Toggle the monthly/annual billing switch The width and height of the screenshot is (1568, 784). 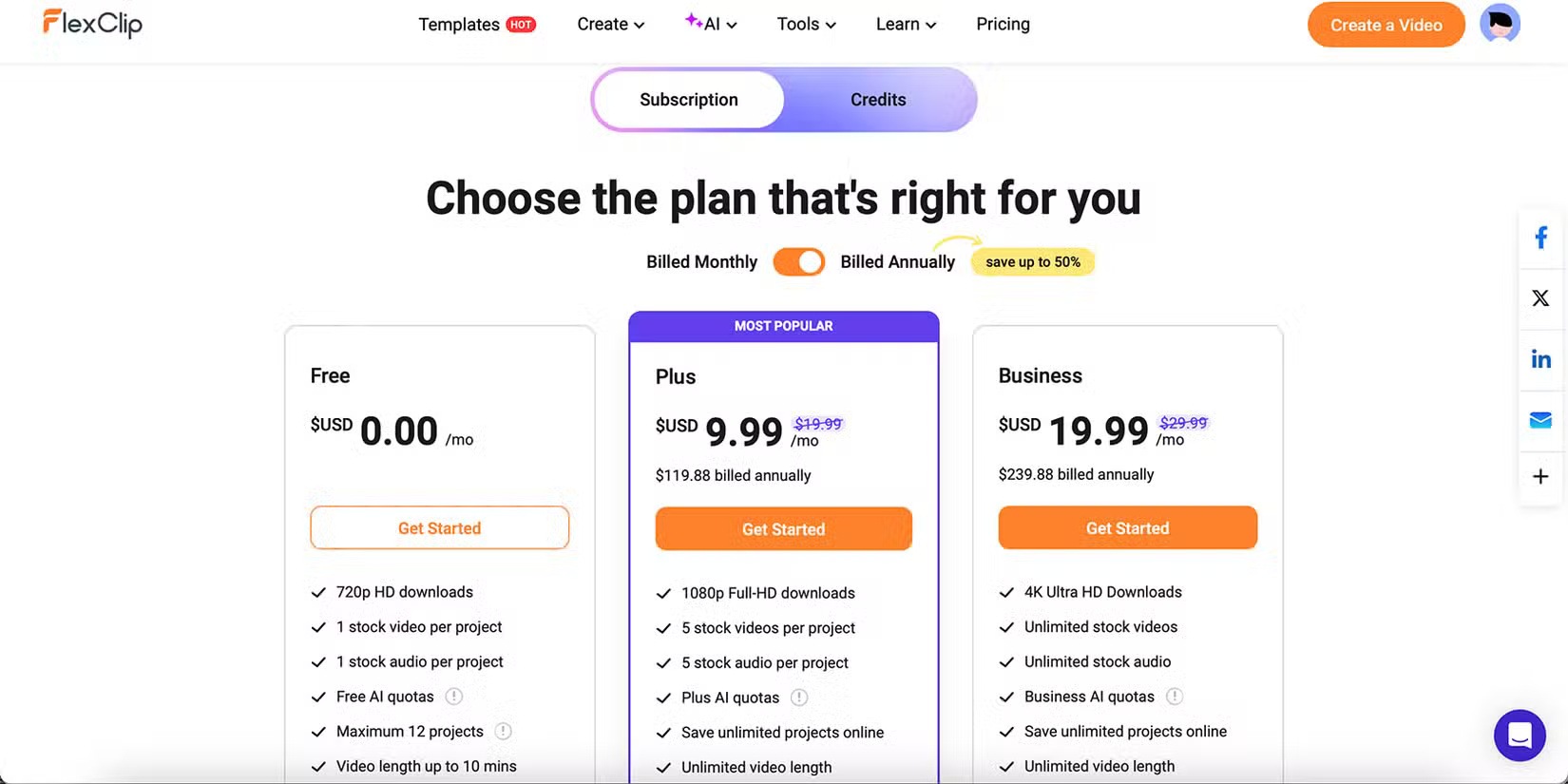pos(798,262)
